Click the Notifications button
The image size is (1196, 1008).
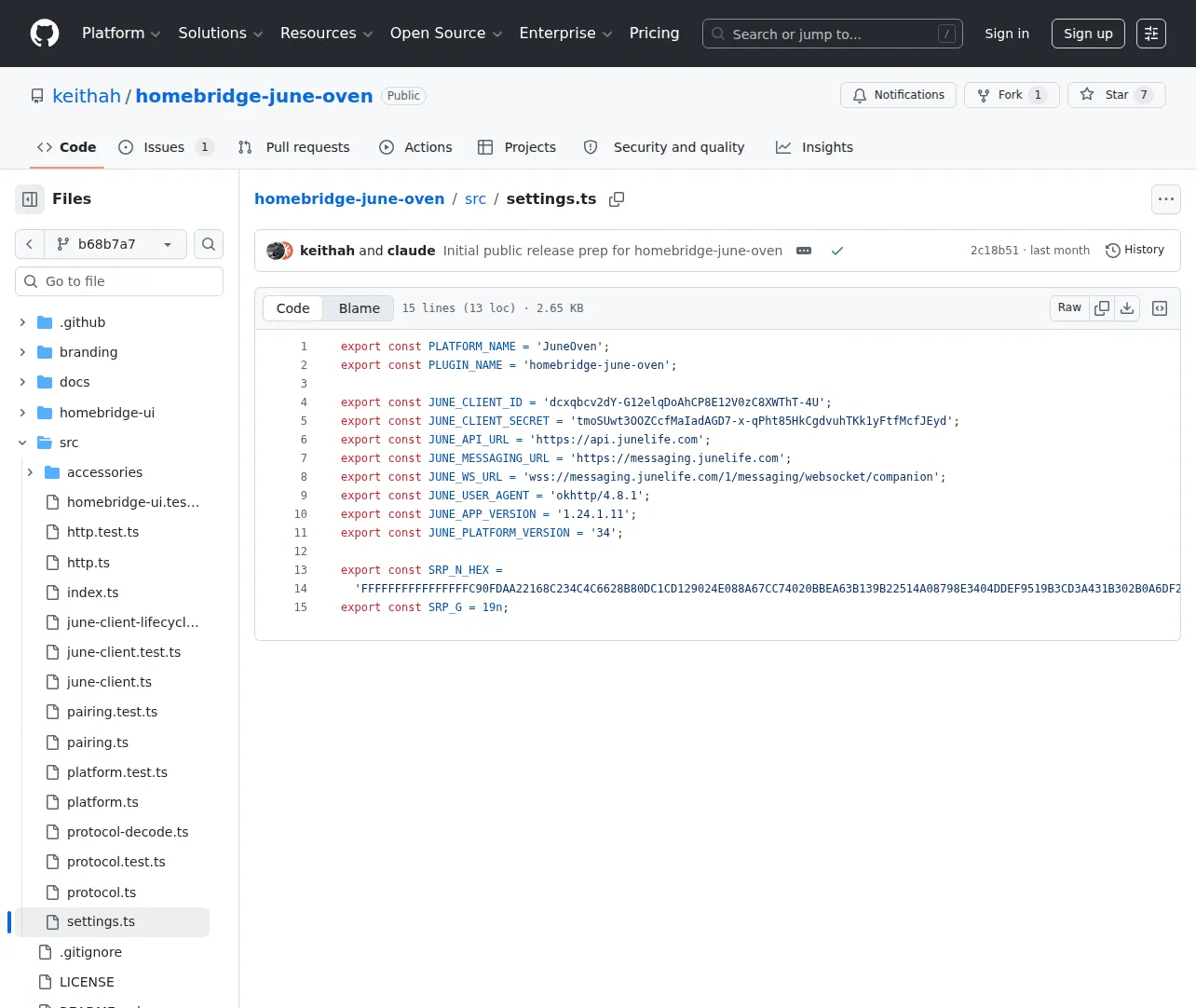coord(898,95)
